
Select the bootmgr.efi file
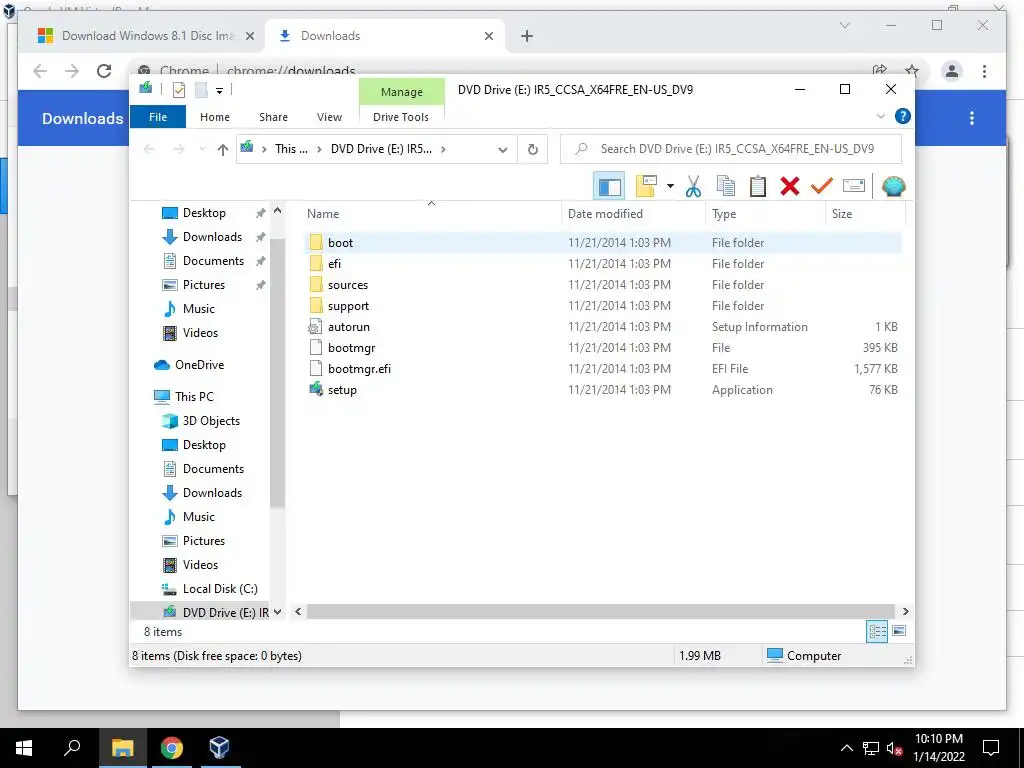pos(602,368)
